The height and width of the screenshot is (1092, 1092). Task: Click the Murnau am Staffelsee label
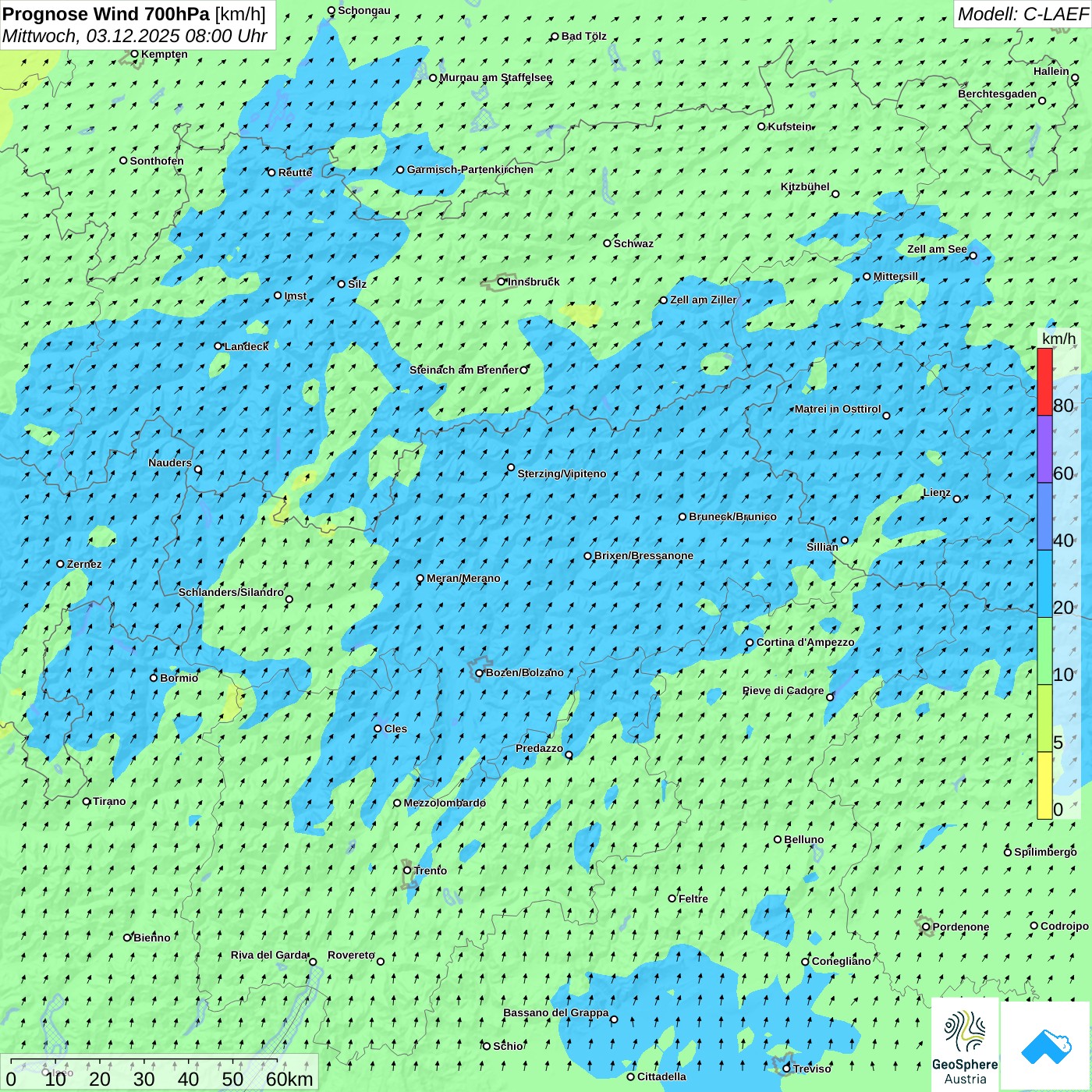click(495, 77)
